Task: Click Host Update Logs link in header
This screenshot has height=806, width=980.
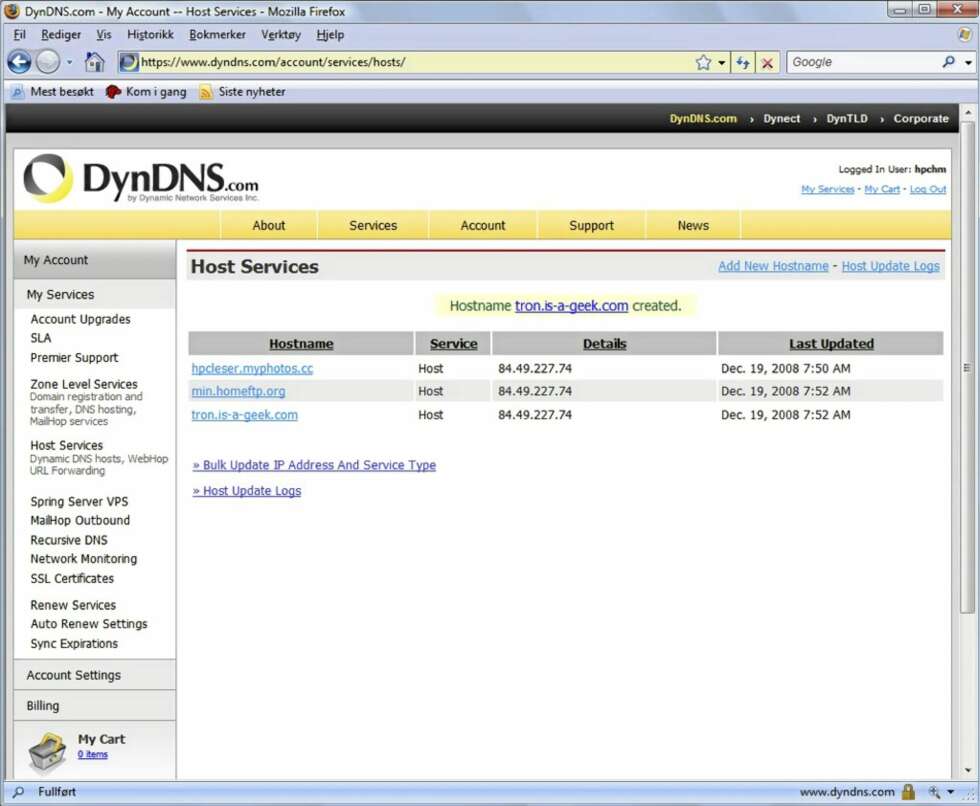Action: tap(891, 266)
